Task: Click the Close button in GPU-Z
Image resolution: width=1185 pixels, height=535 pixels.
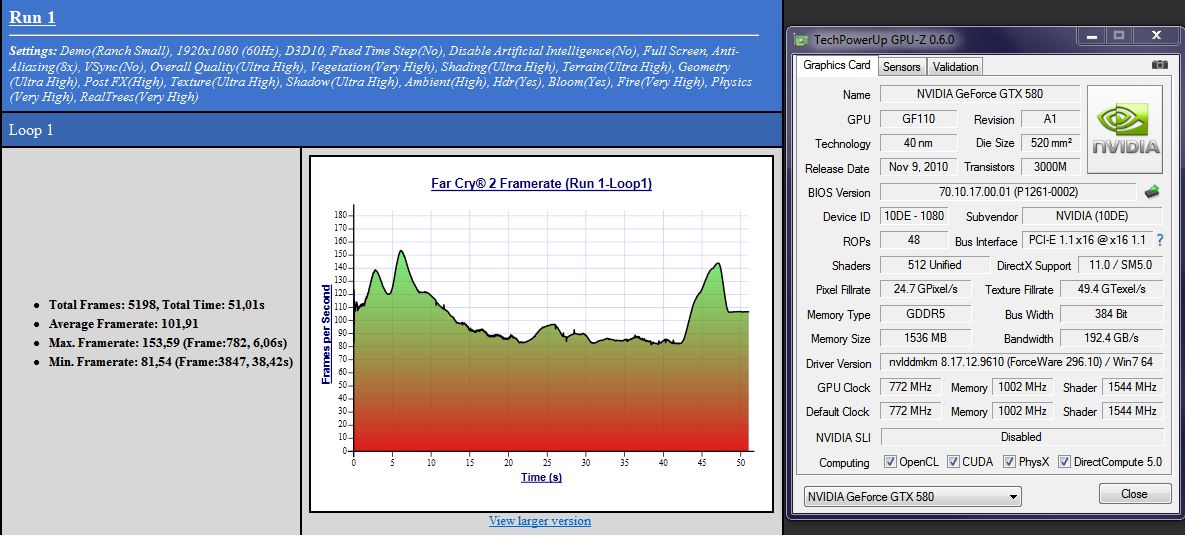Action: 1134,494
